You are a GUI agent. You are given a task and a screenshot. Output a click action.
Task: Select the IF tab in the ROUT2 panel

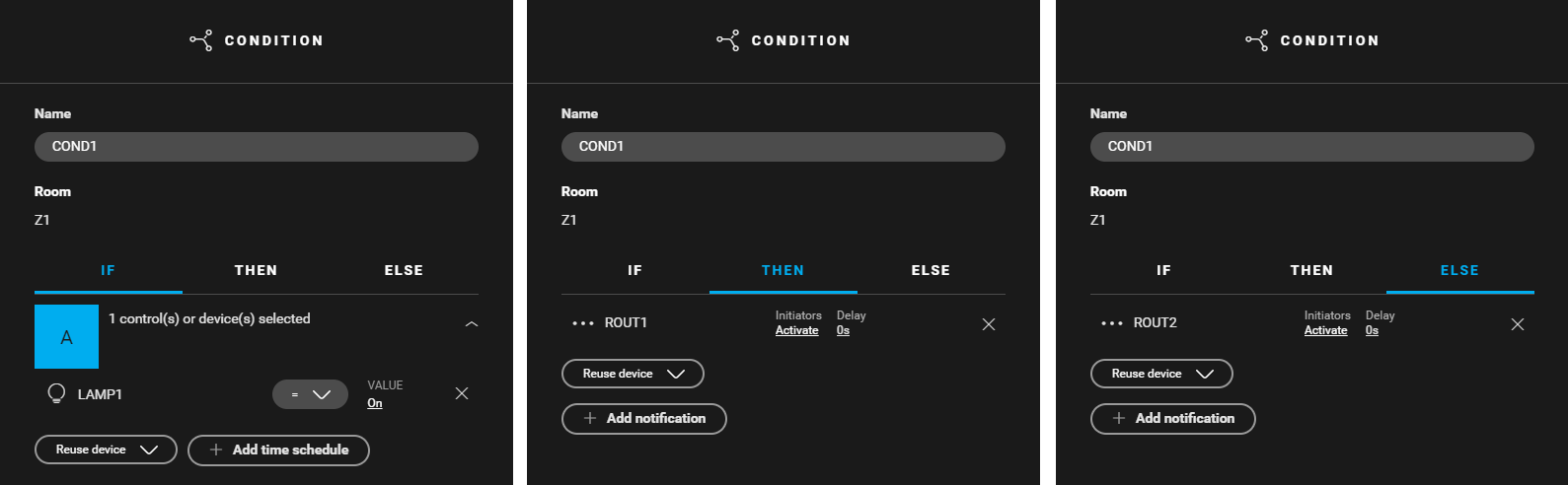(1163, 270)
